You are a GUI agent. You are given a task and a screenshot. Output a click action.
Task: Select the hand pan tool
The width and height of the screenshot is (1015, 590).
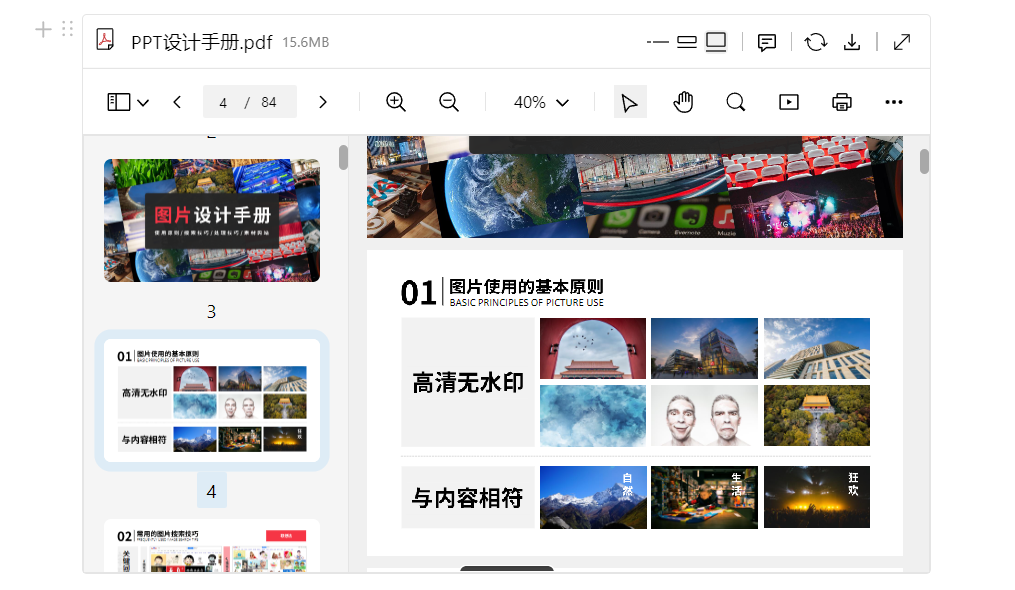[684, 101]
